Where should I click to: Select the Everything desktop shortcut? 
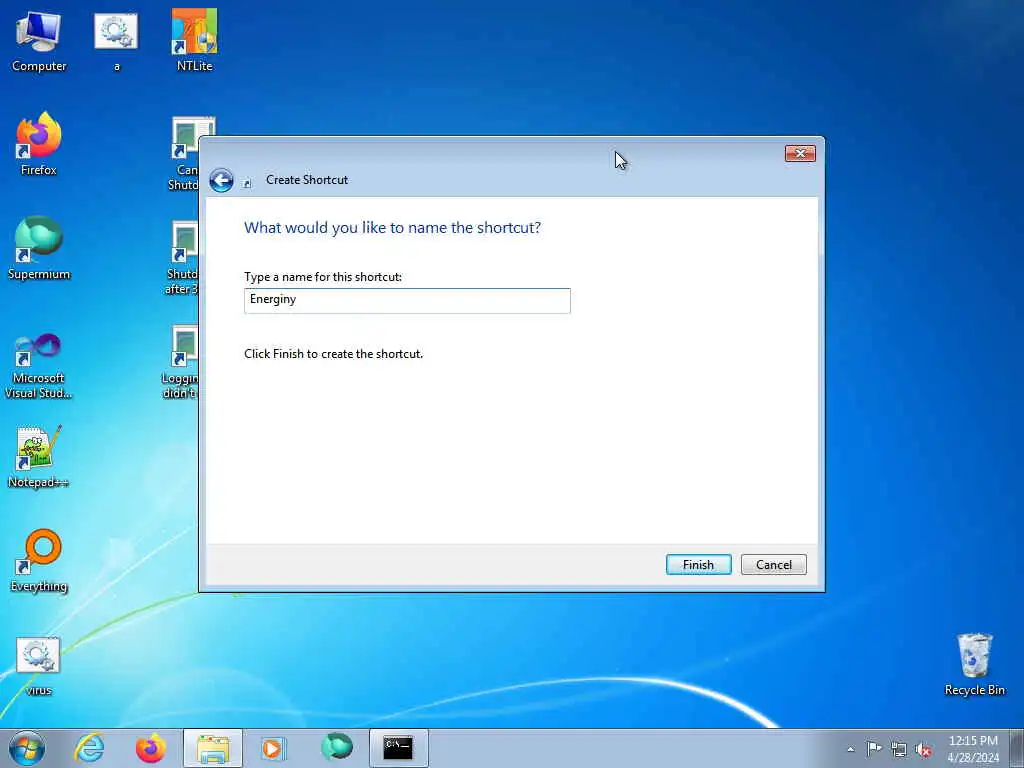(x=39, y=560)
